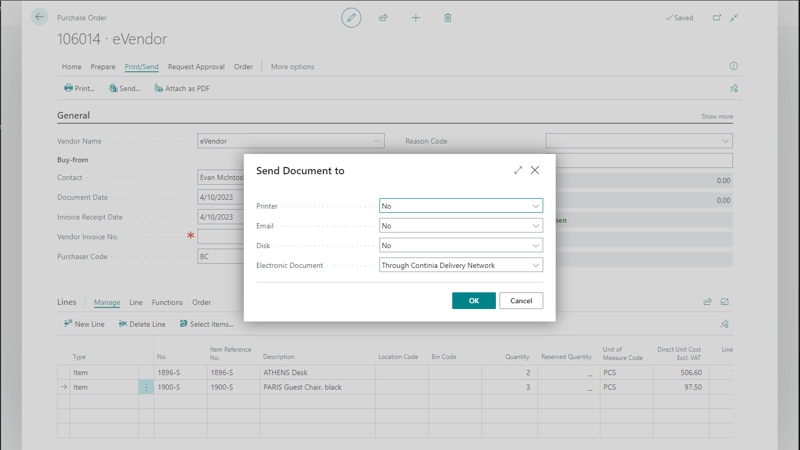Expand the Send Document dialog

pyautogui.click(x=518, y=170)
